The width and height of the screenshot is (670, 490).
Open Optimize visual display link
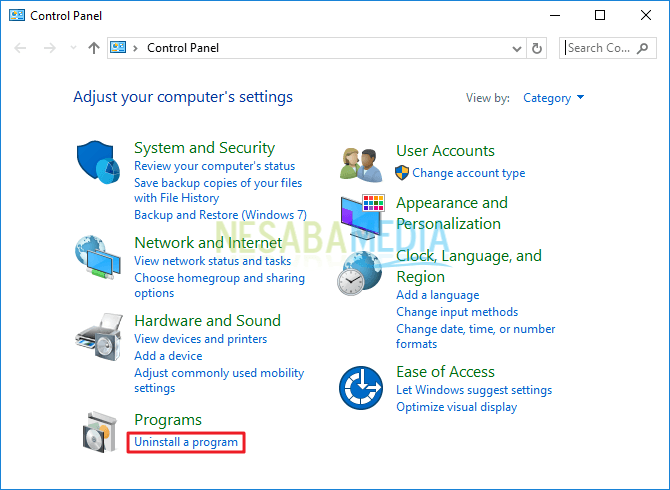456,407
